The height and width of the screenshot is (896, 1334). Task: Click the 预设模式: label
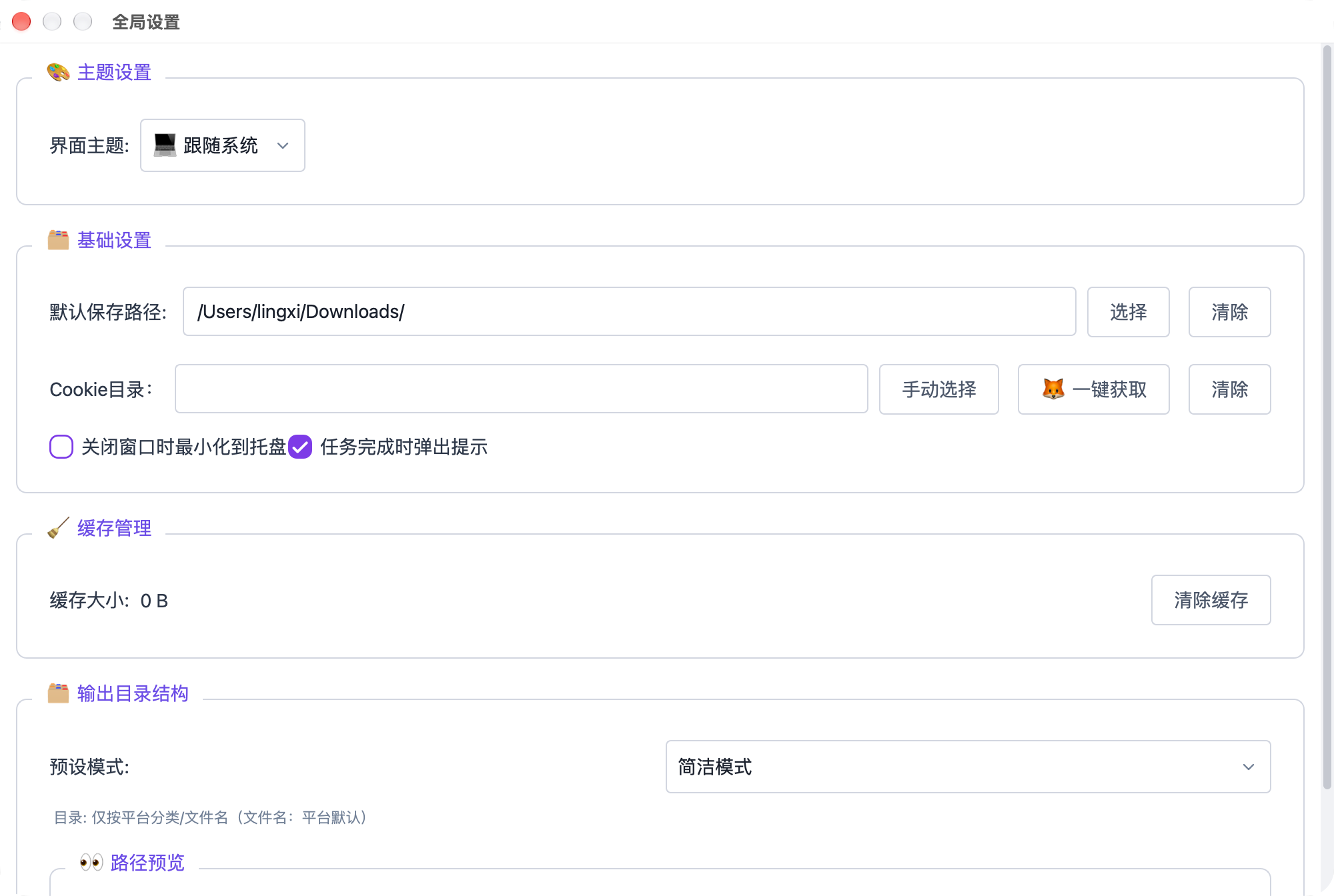(x=89, y=767)
